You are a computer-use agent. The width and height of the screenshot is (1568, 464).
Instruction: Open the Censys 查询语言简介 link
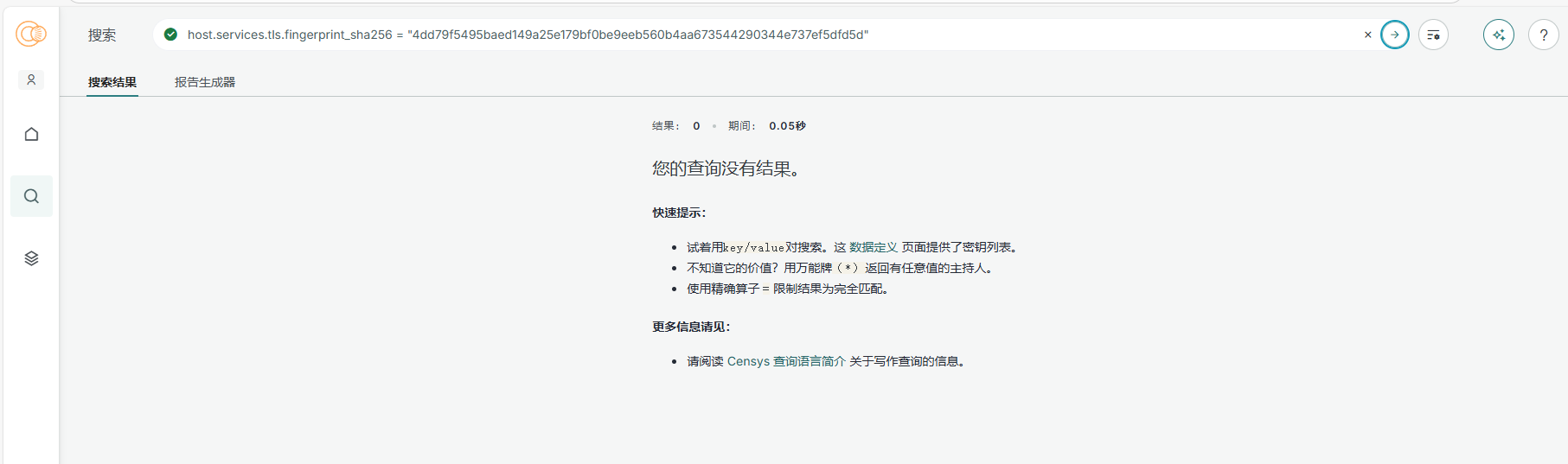(x=786, y=361)
